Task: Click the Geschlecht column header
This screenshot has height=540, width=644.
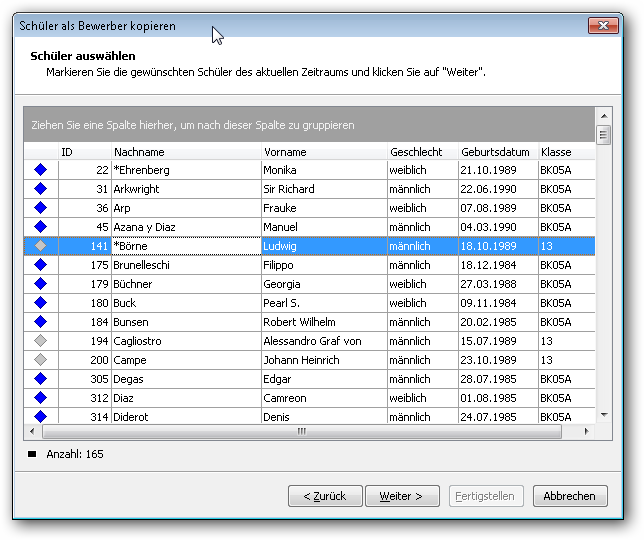Action: pos(423,152)
